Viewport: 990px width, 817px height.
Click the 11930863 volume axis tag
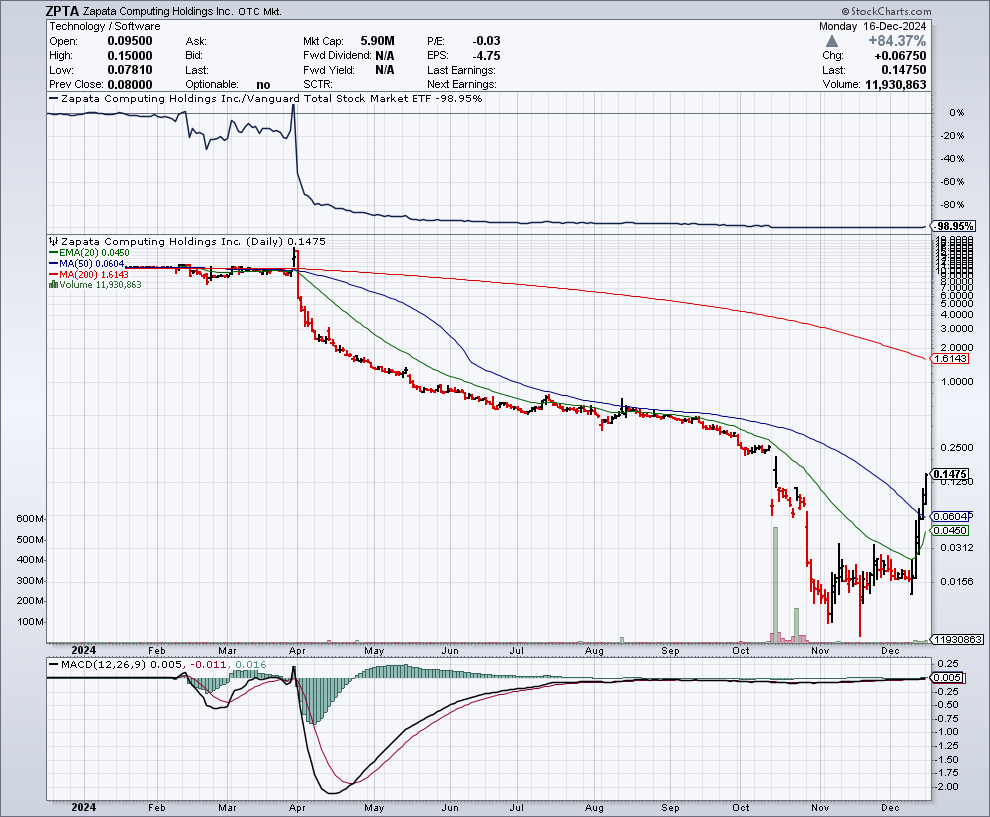(958, 640)
